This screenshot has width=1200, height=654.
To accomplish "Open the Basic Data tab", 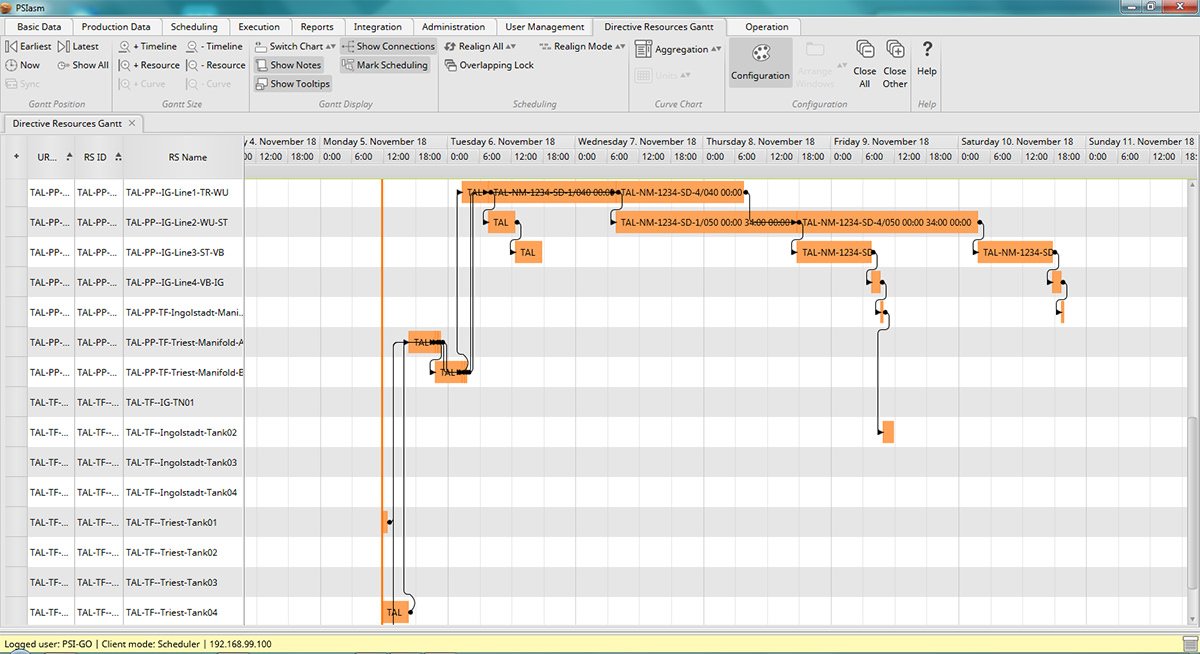I will (39, 27).
